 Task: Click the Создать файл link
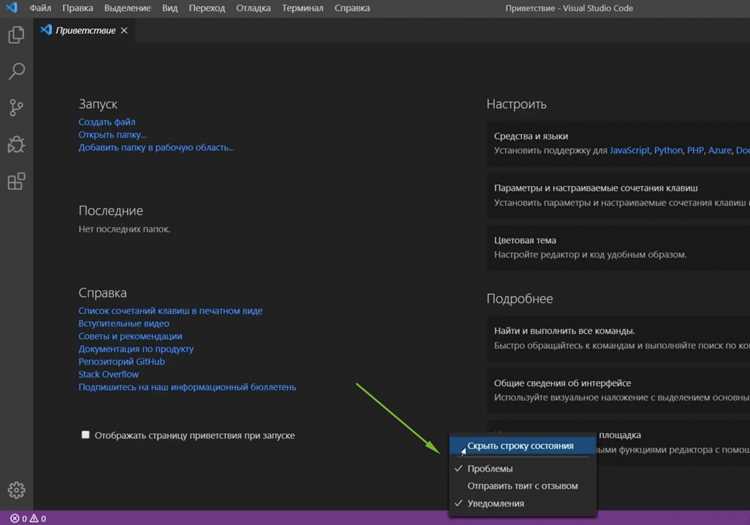107,122
